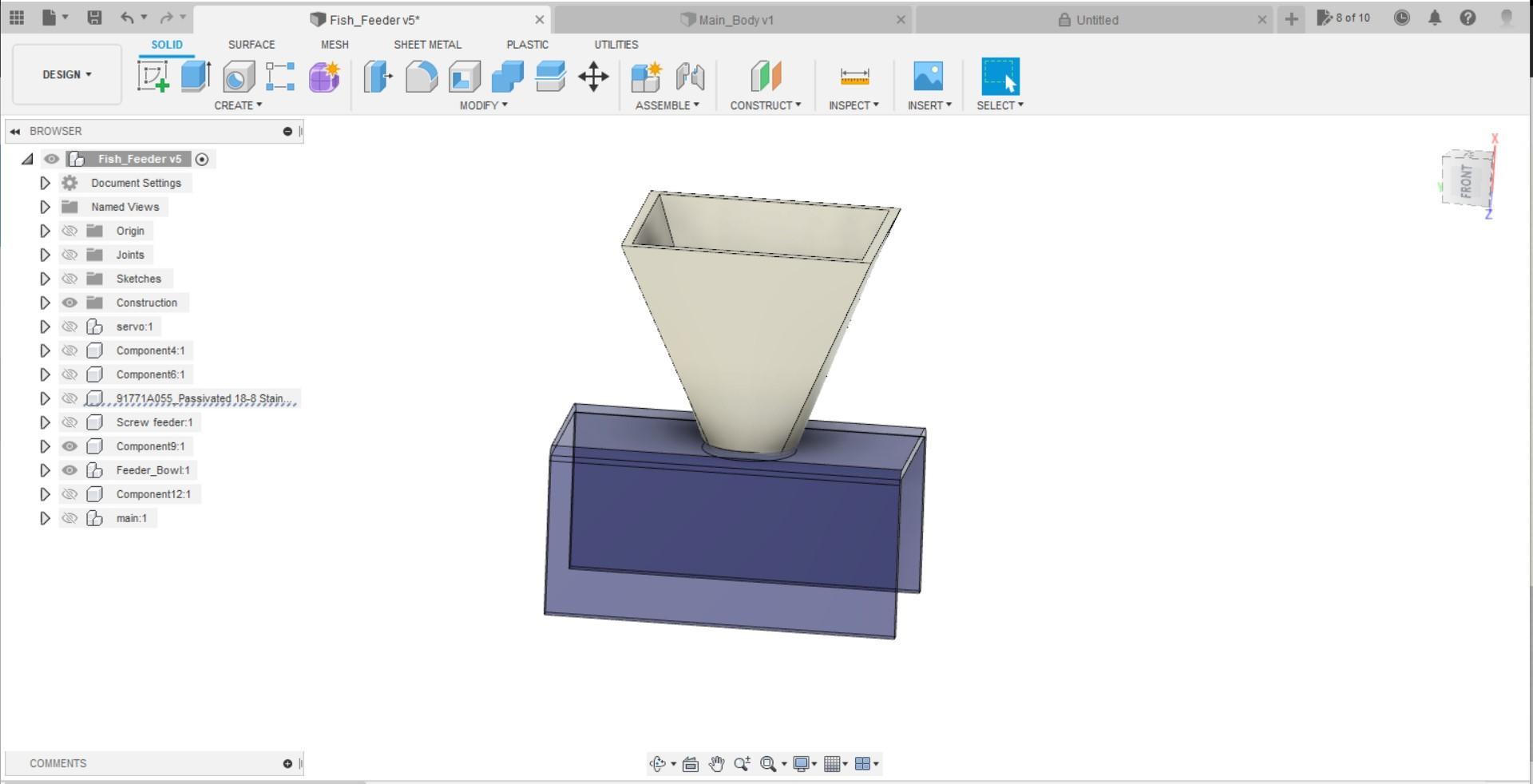
Task: Switch to the SHEET METAL tab
Action: pyautogui.click(x=427, y=45)
